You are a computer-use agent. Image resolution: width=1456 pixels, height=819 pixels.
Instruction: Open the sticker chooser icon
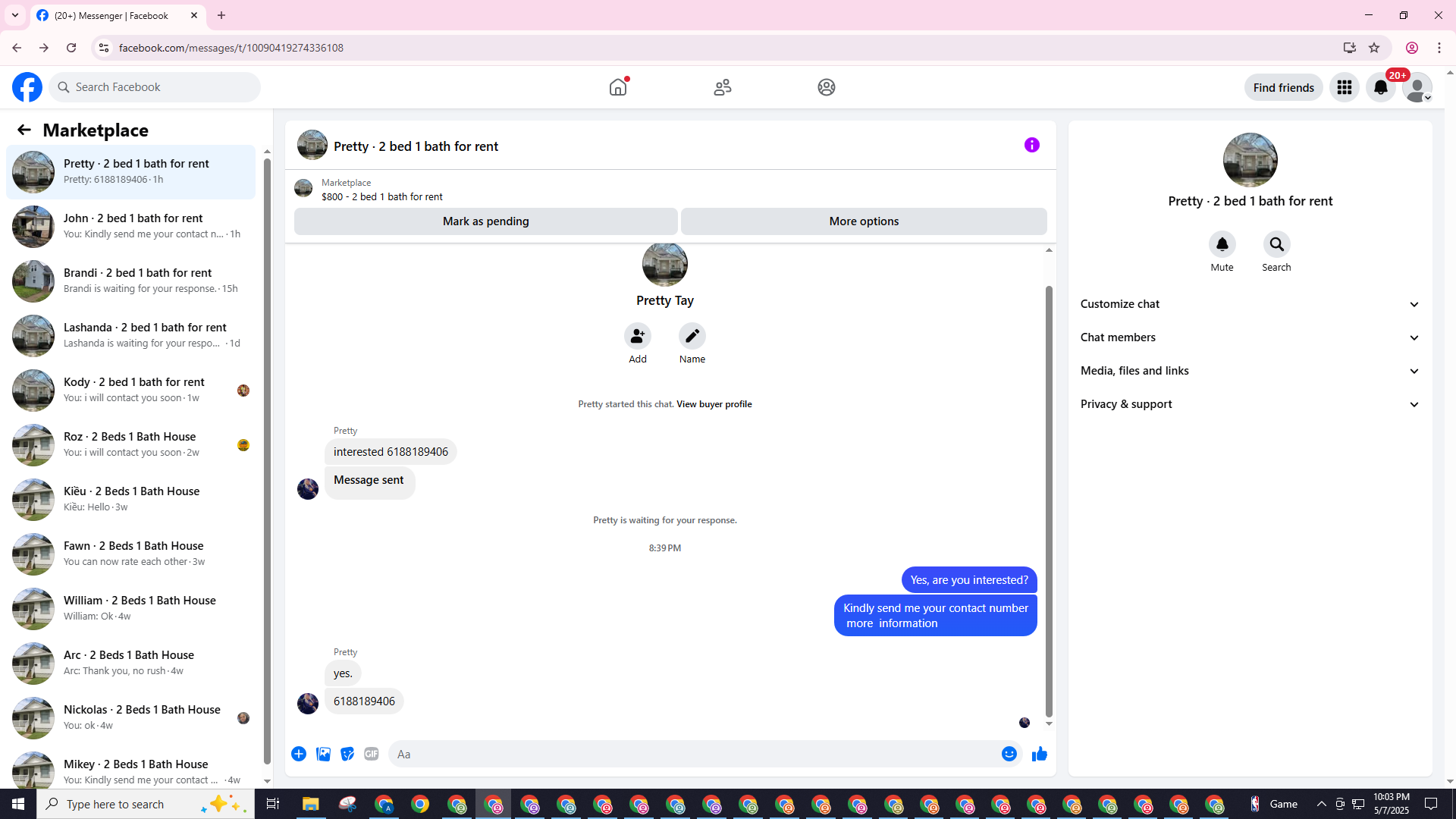click(347, 754)
